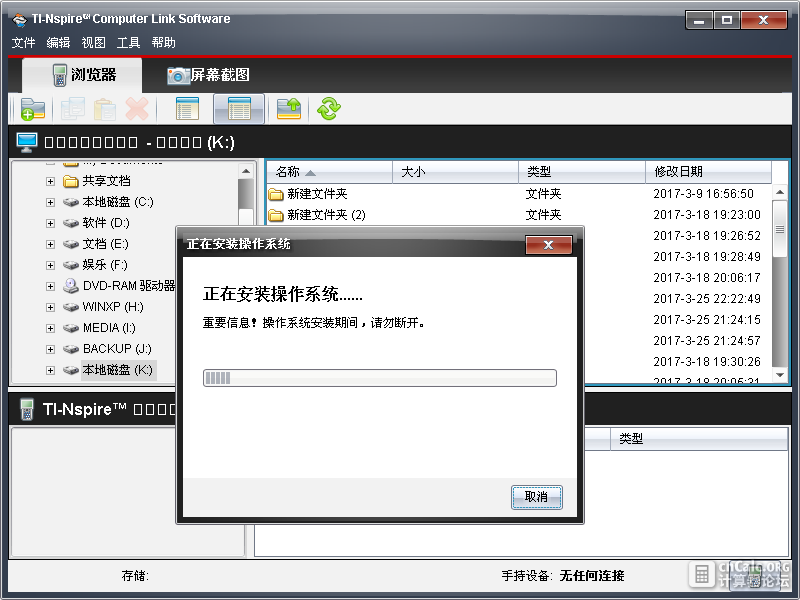Click the new folder toolbar icon

tap(33, 109)
